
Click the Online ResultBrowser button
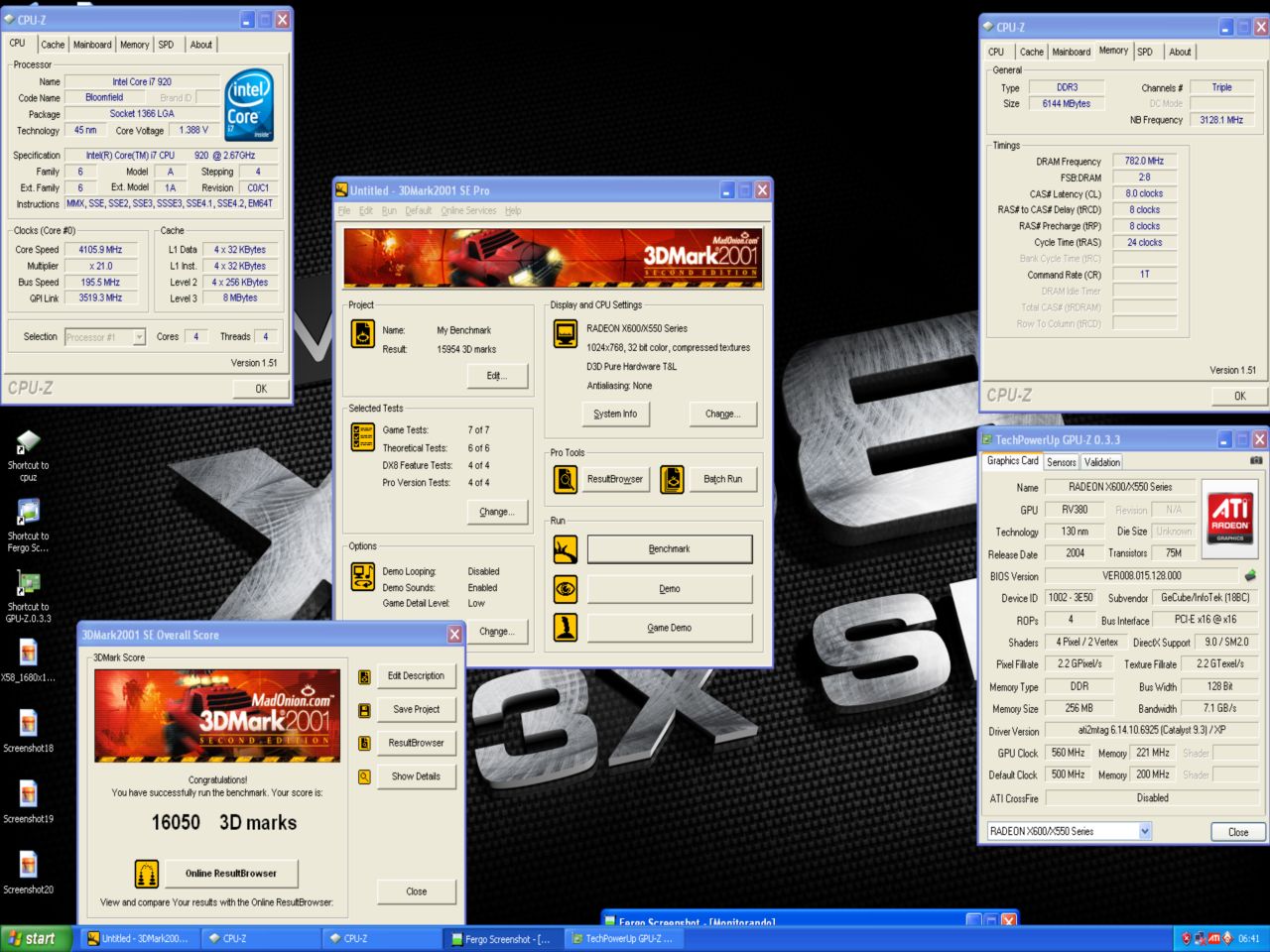point(230,874)
